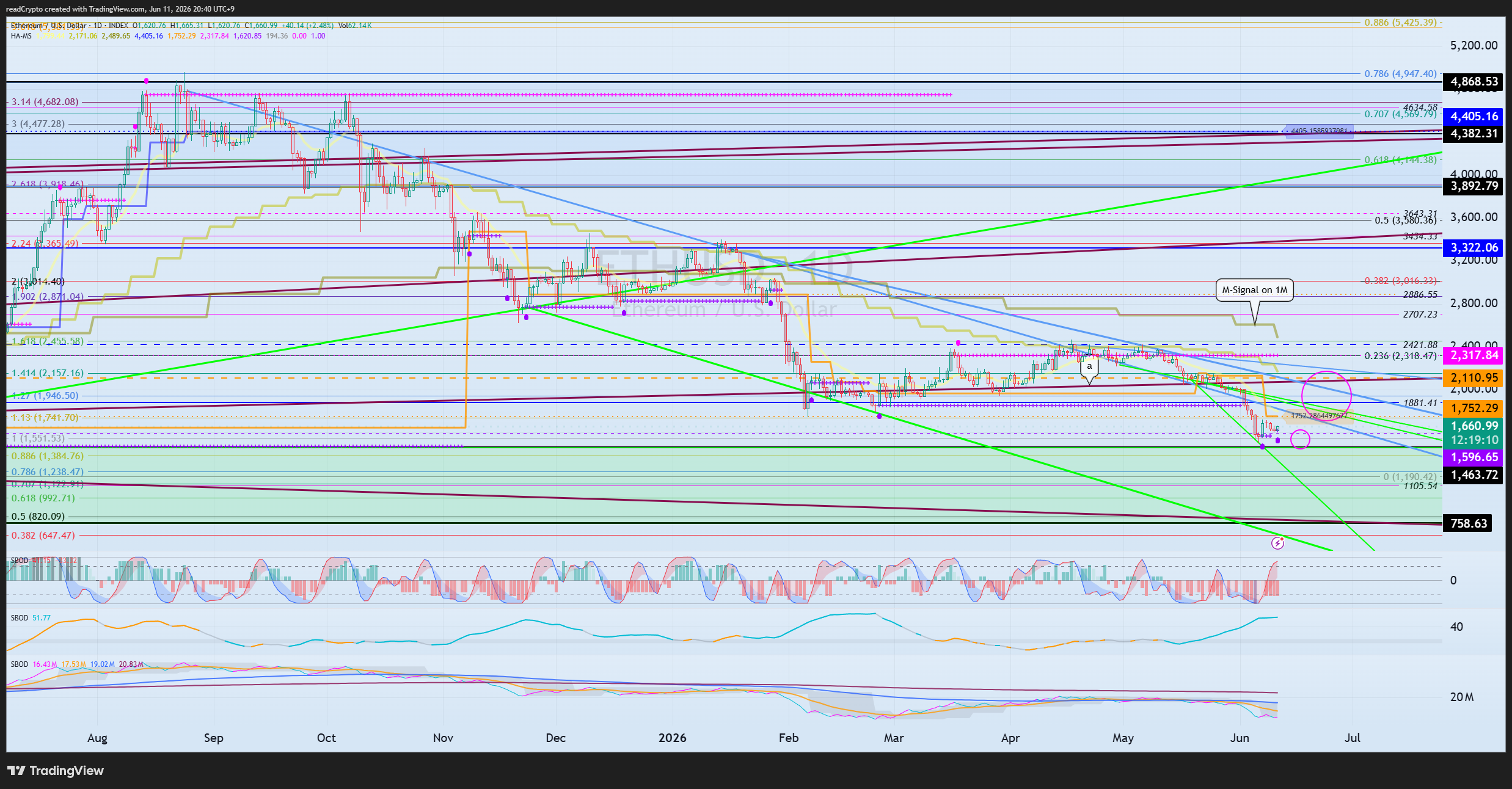Click the 4,382.31 price label
Screen dimensions: 1512x789
1474,133
